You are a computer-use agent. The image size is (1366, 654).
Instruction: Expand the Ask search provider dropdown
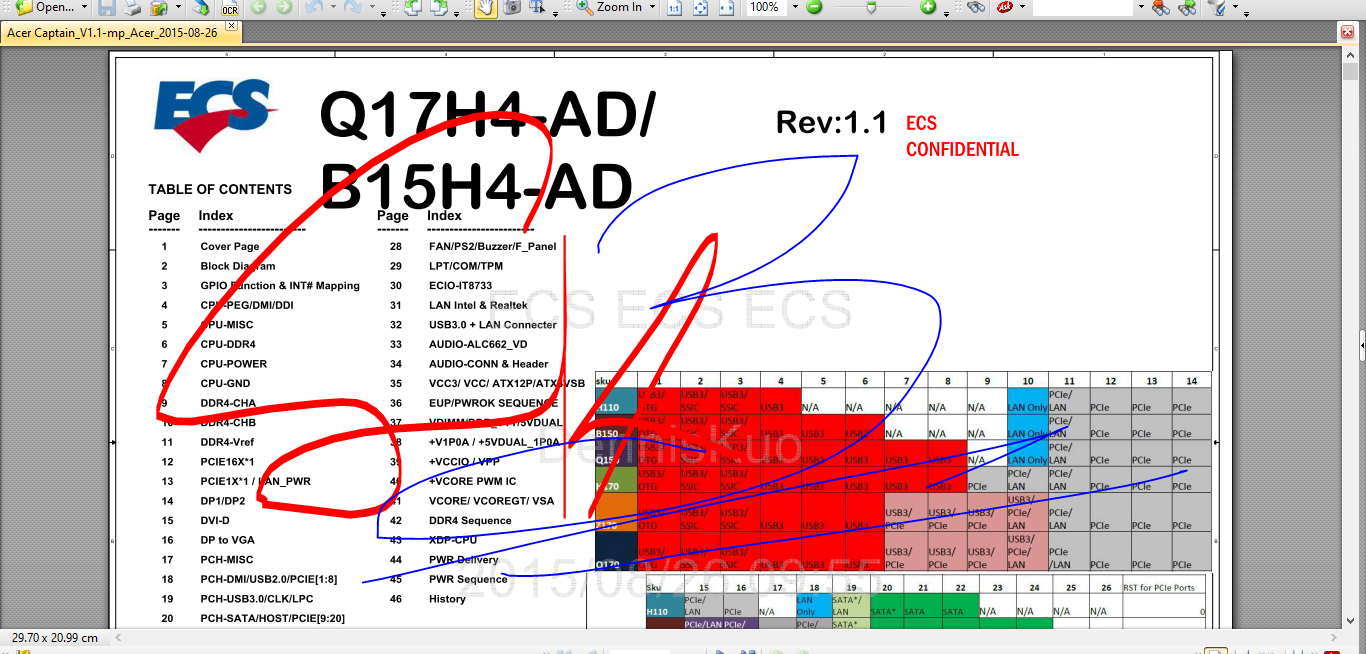(x=1022, y=7)
